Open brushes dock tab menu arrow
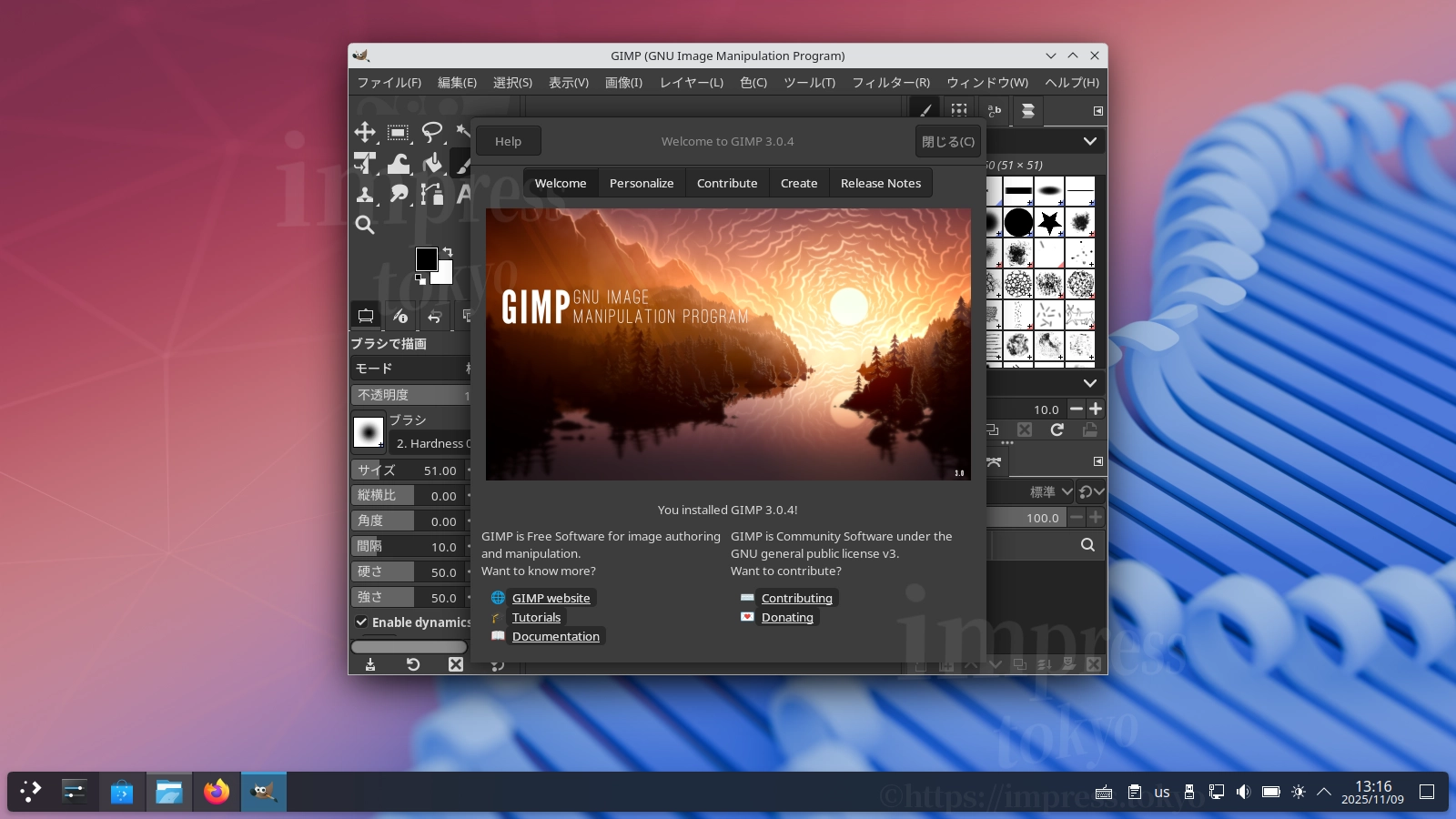 pyautogui.click(x=1097, y=111)
